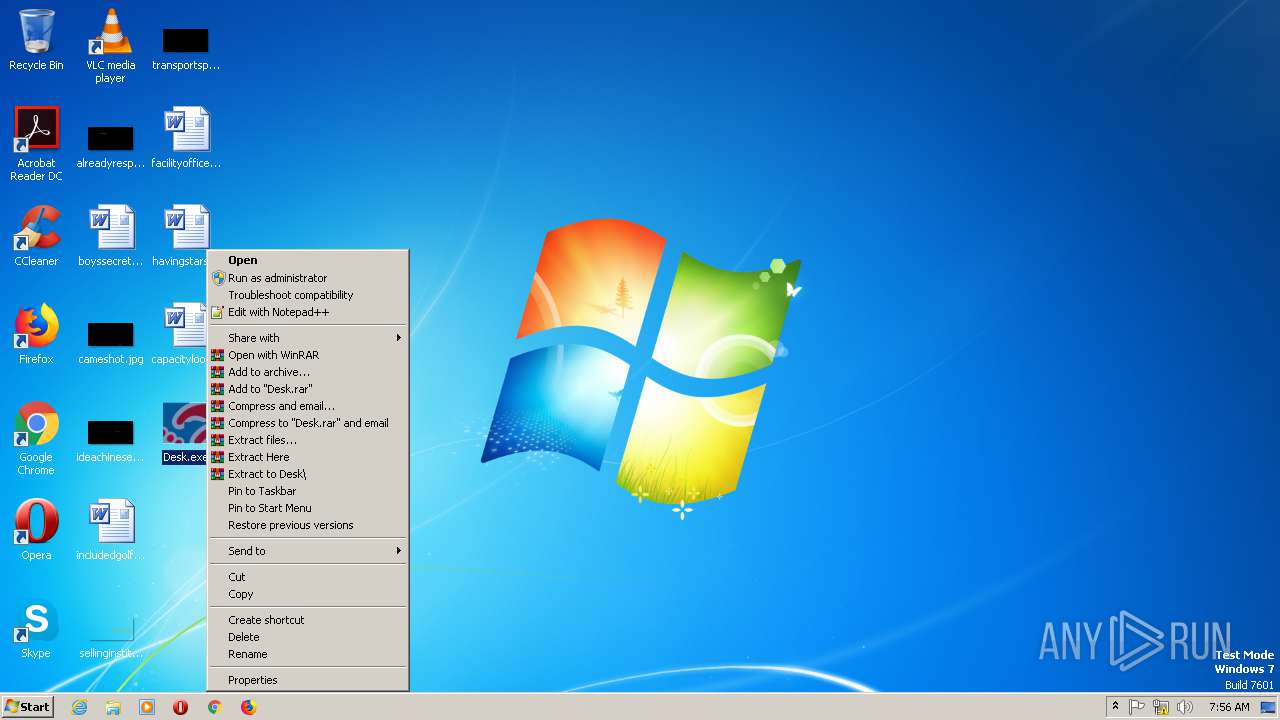Click the taskbar clock showing 7:56 AM
Image resolution: width=1280 pixels, height=720 pixels.
[1229, 707]
